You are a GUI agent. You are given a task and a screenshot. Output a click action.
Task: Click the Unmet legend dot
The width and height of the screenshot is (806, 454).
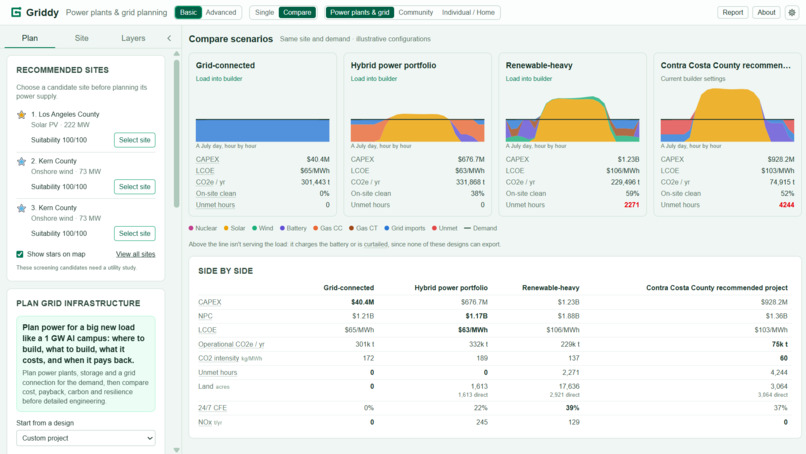pyautogui.click(x=434, y=228)
